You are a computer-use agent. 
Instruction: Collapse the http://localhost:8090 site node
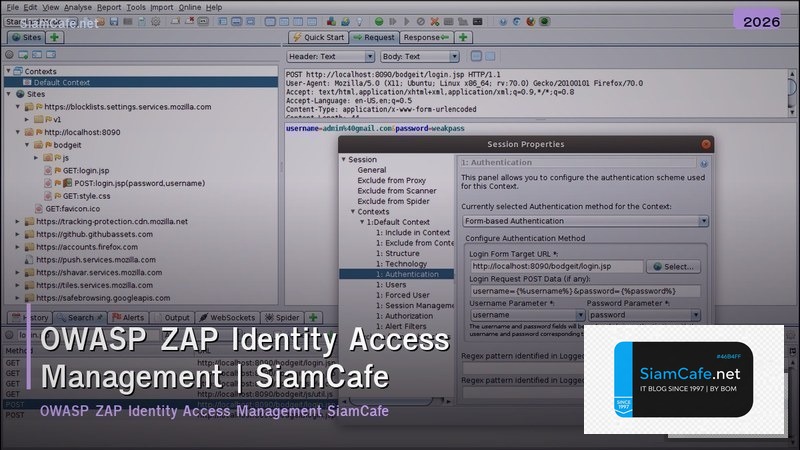(18, 132)
